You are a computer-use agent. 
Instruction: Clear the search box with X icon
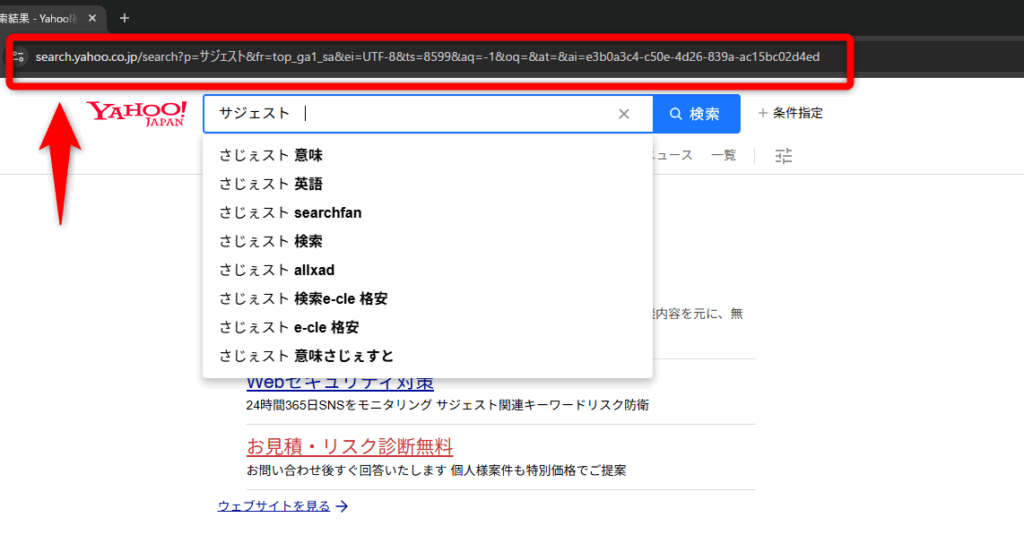[x=624, y=114]
